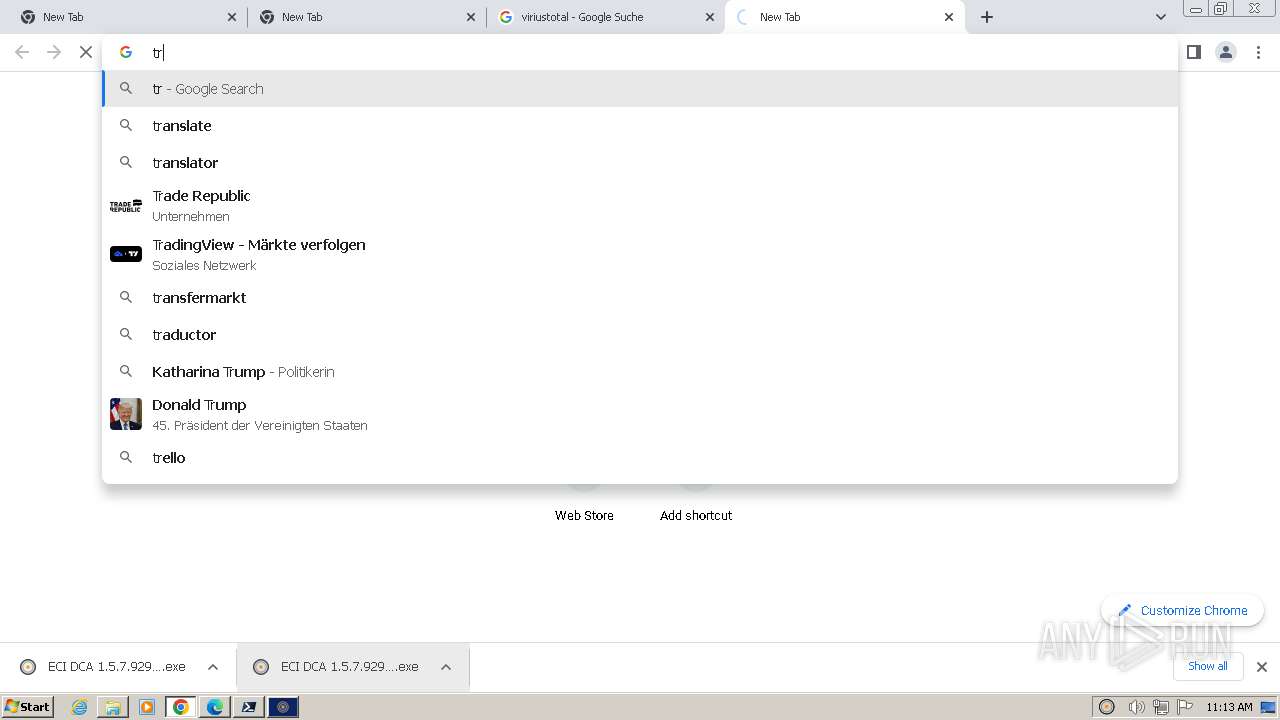Close the viriustotal Google Suche tab

point(710,17)
